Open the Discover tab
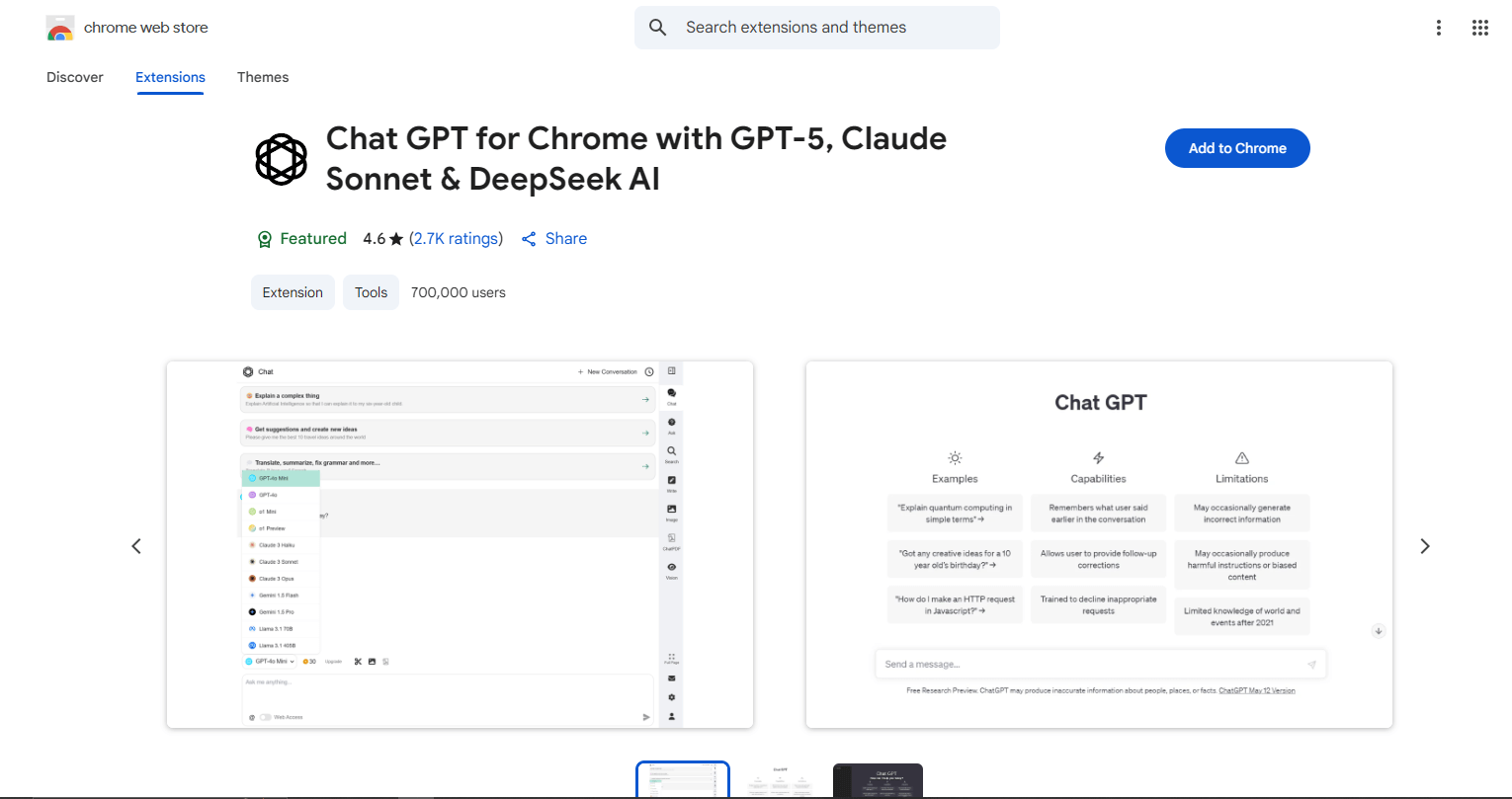The image size is (1512, 799). pyautogui.click(x=74, y=77)
